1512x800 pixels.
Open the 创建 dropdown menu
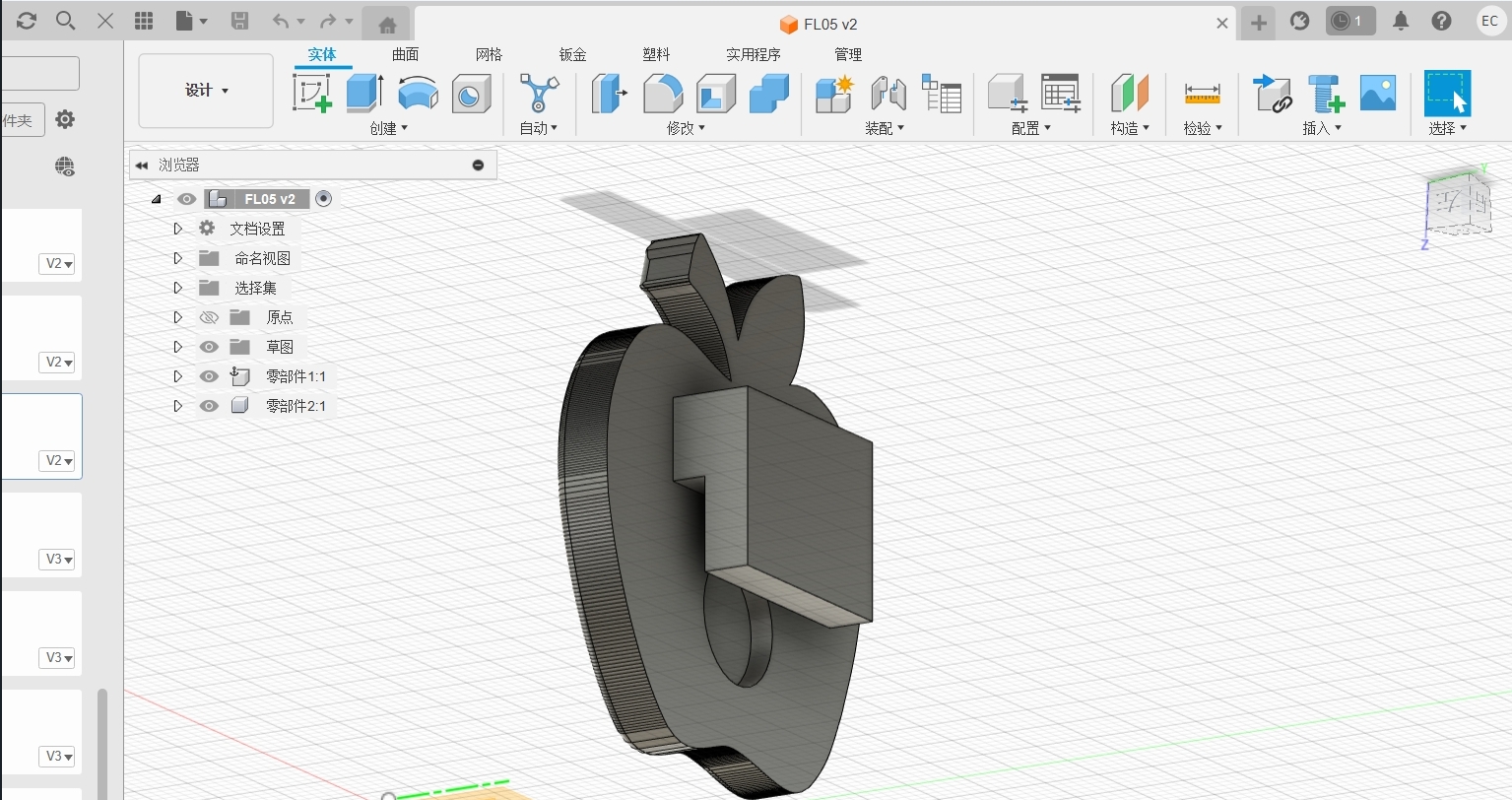pyautogui.click(x=389, y=128)
